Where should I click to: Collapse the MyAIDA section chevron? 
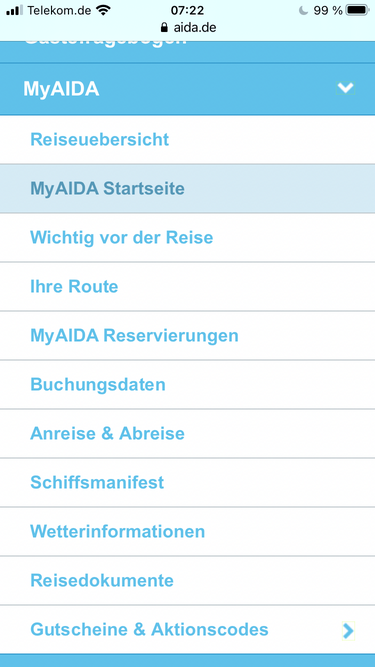(345, 88)
